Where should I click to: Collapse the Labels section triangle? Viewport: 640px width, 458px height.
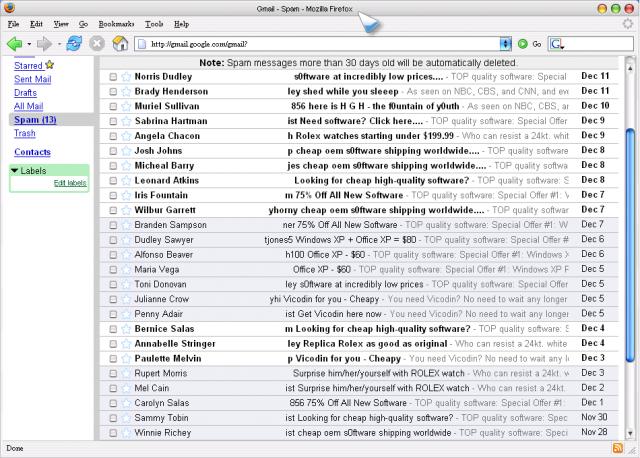15,170
